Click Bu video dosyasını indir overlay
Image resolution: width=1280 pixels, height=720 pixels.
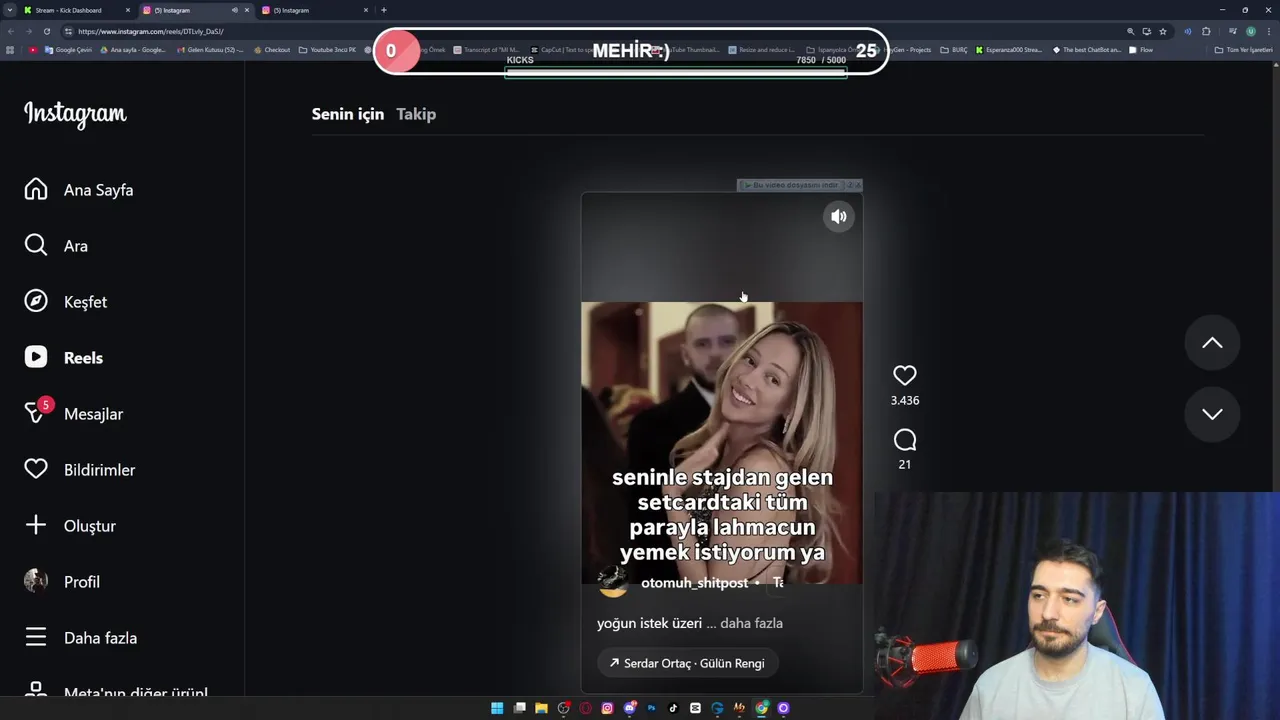795,185
